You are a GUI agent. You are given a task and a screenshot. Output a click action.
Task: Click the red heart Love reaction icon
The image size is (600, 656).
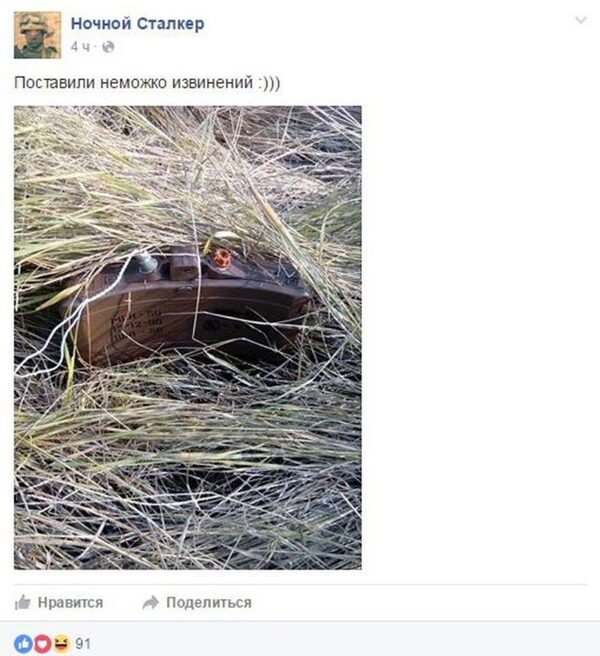click(x=42, y=643)
